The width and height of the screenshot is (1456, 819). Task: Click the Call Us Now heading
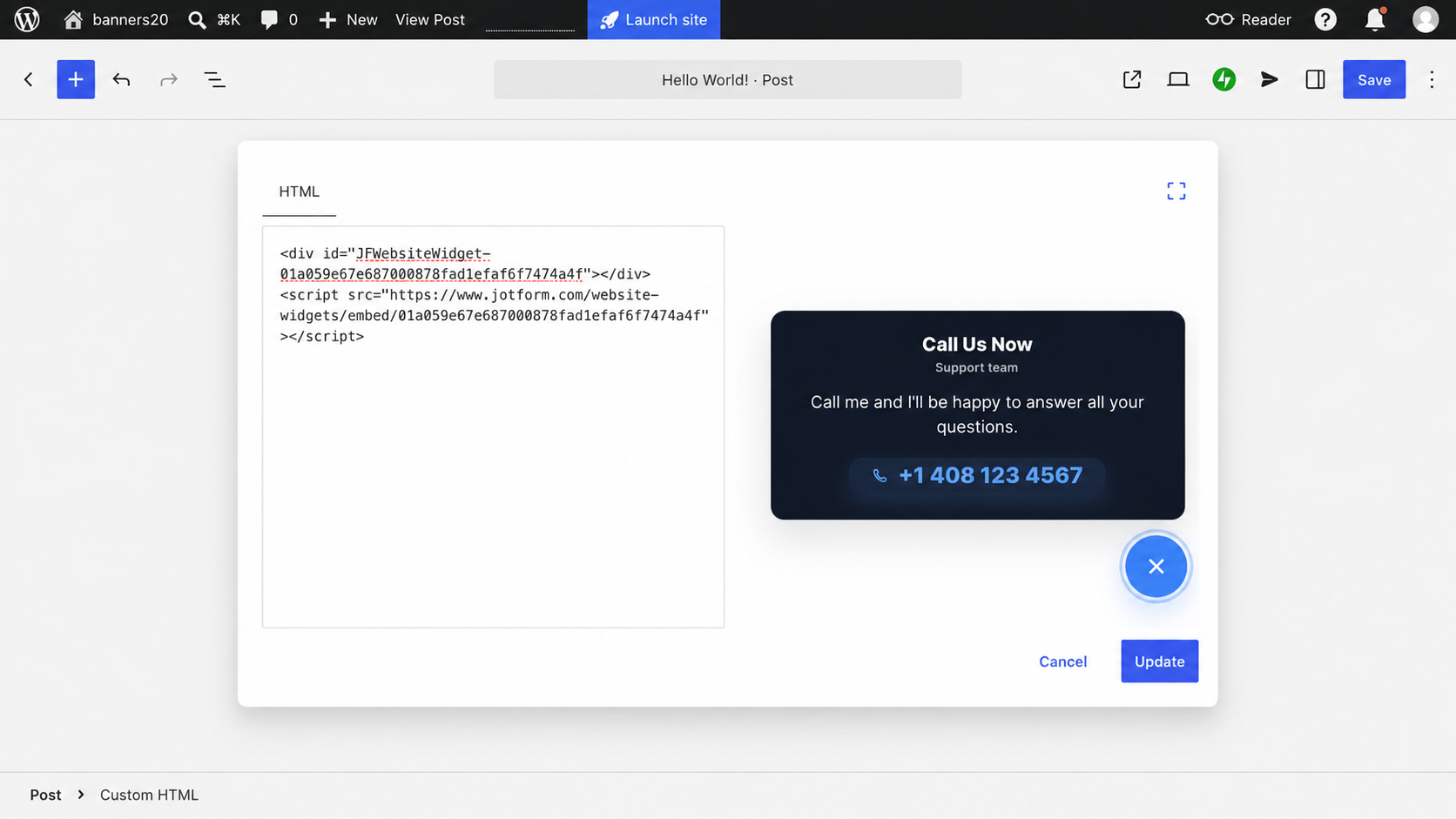coord(977,344)
